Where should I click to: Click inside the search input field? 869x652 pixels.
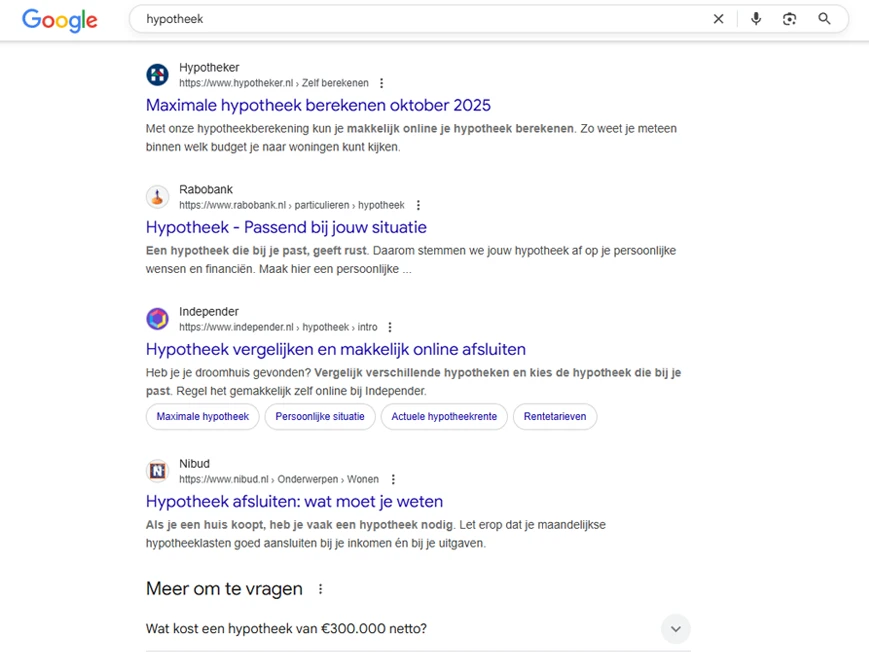pos(400,18)
